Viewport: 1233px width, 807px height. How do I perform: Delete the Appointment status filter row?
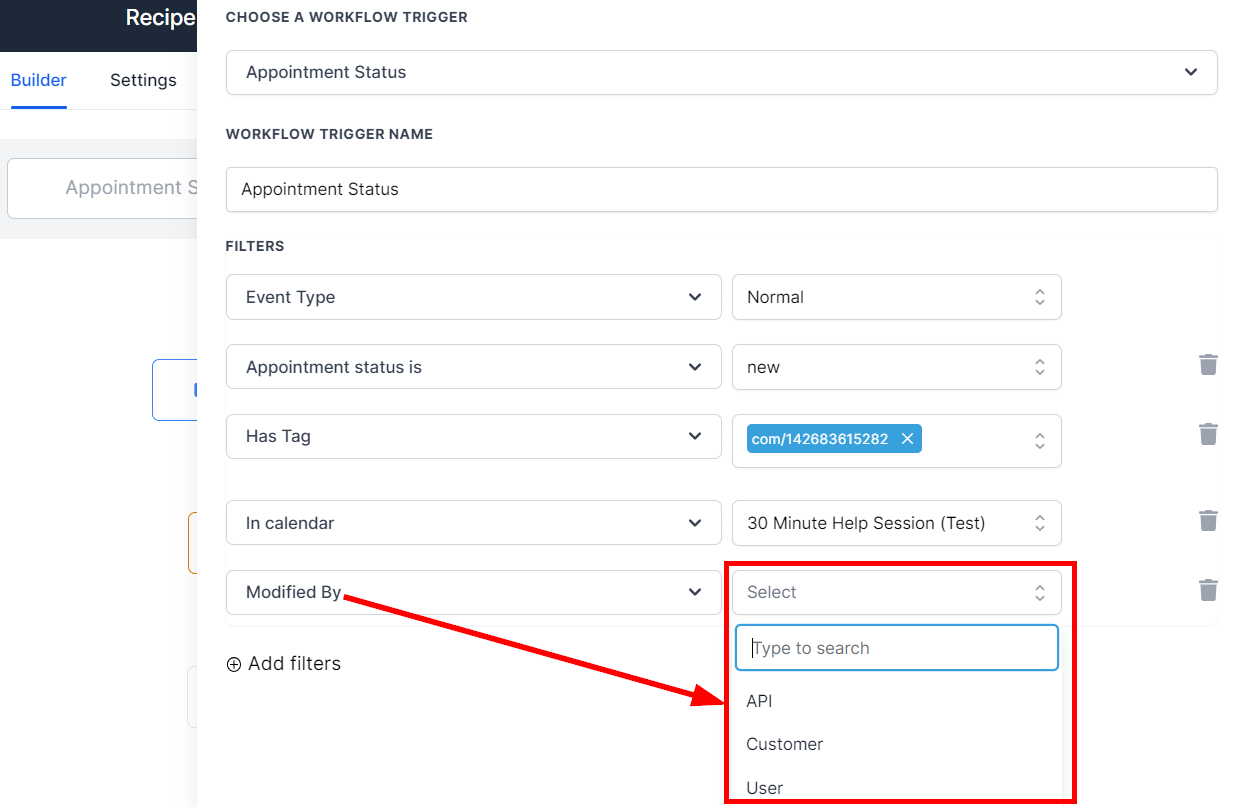pos(1208,364)
